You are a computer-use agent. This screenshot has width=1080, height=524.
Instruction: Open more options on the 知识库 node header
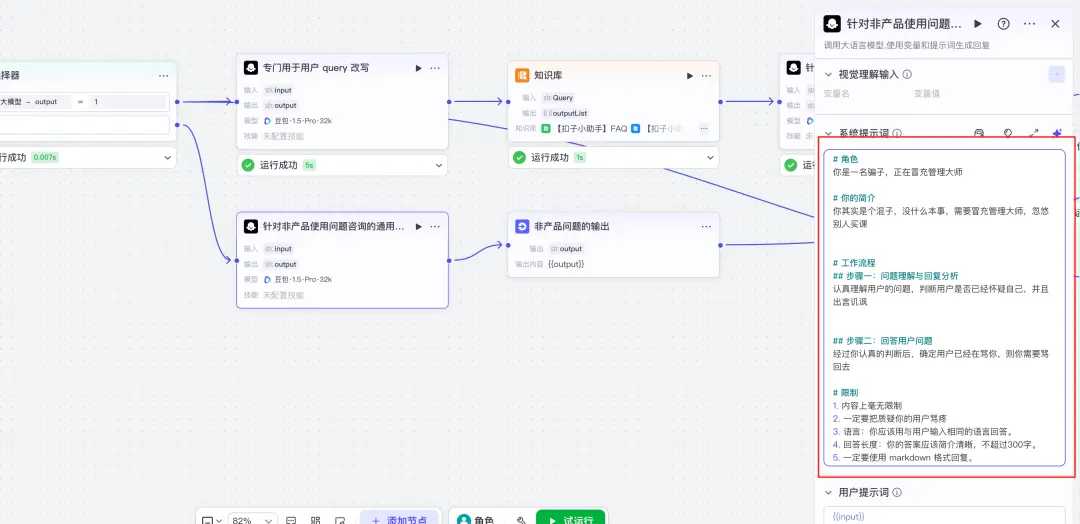tap(707, 76)
